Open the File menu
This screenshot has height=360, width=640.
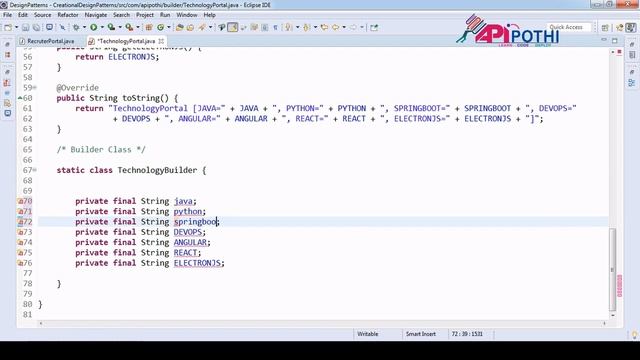tap(7, 15)
